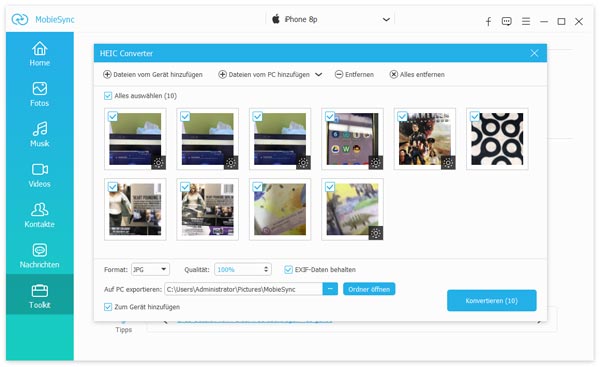Open the Home section in sidebar

[x=40, y=54]
